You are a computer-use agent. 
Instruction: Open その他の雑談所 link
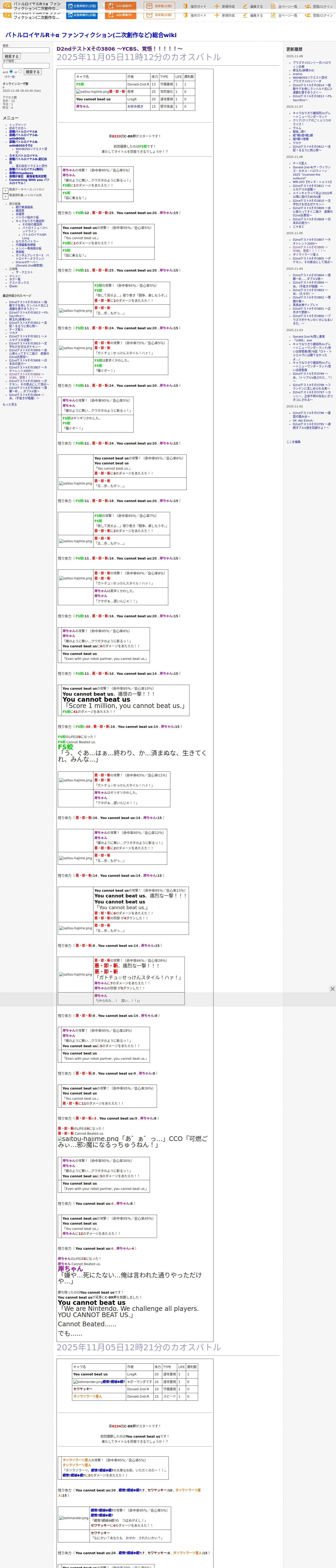point(32,224)
